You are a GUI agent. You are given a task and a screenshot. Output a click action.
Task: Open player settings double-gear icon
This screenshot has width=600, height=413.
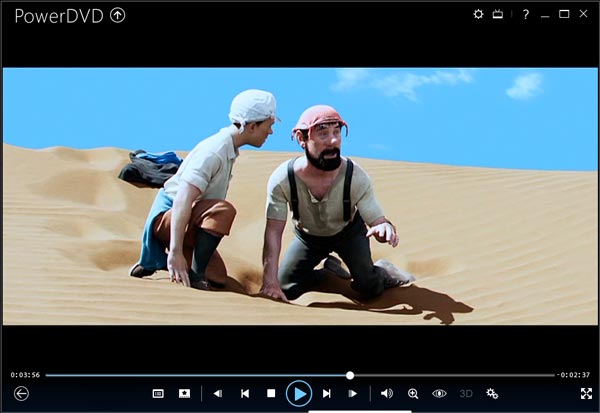point(492,393)
